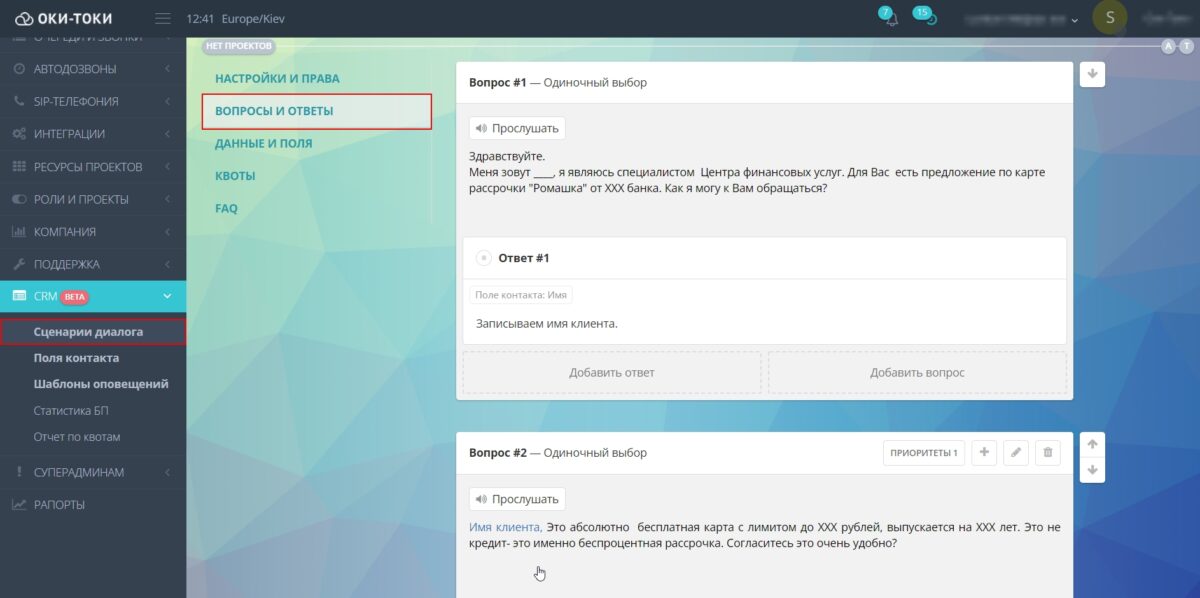
Task: Click Прослушать button in Вопрос #2
Action: point(517,499)
